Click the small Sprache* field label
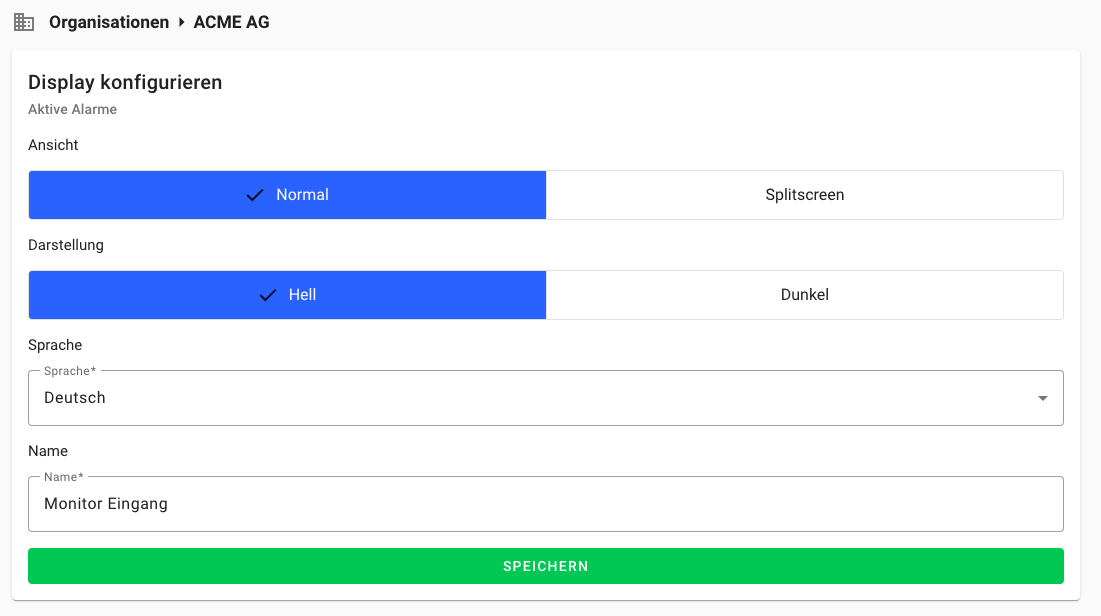The height and width of the screenshot is (616, 1101). click(70, 371)
